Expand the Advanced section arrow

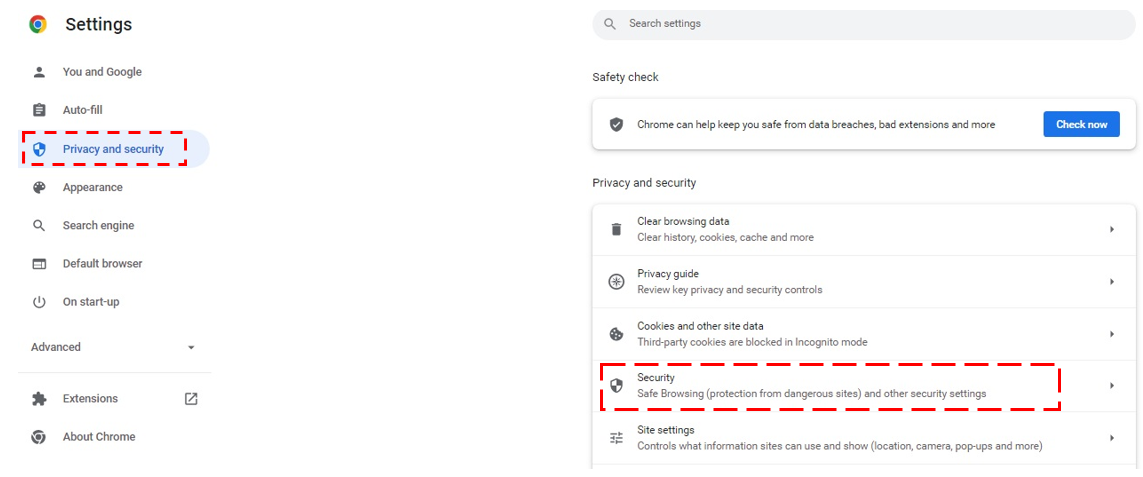[191, 347]
